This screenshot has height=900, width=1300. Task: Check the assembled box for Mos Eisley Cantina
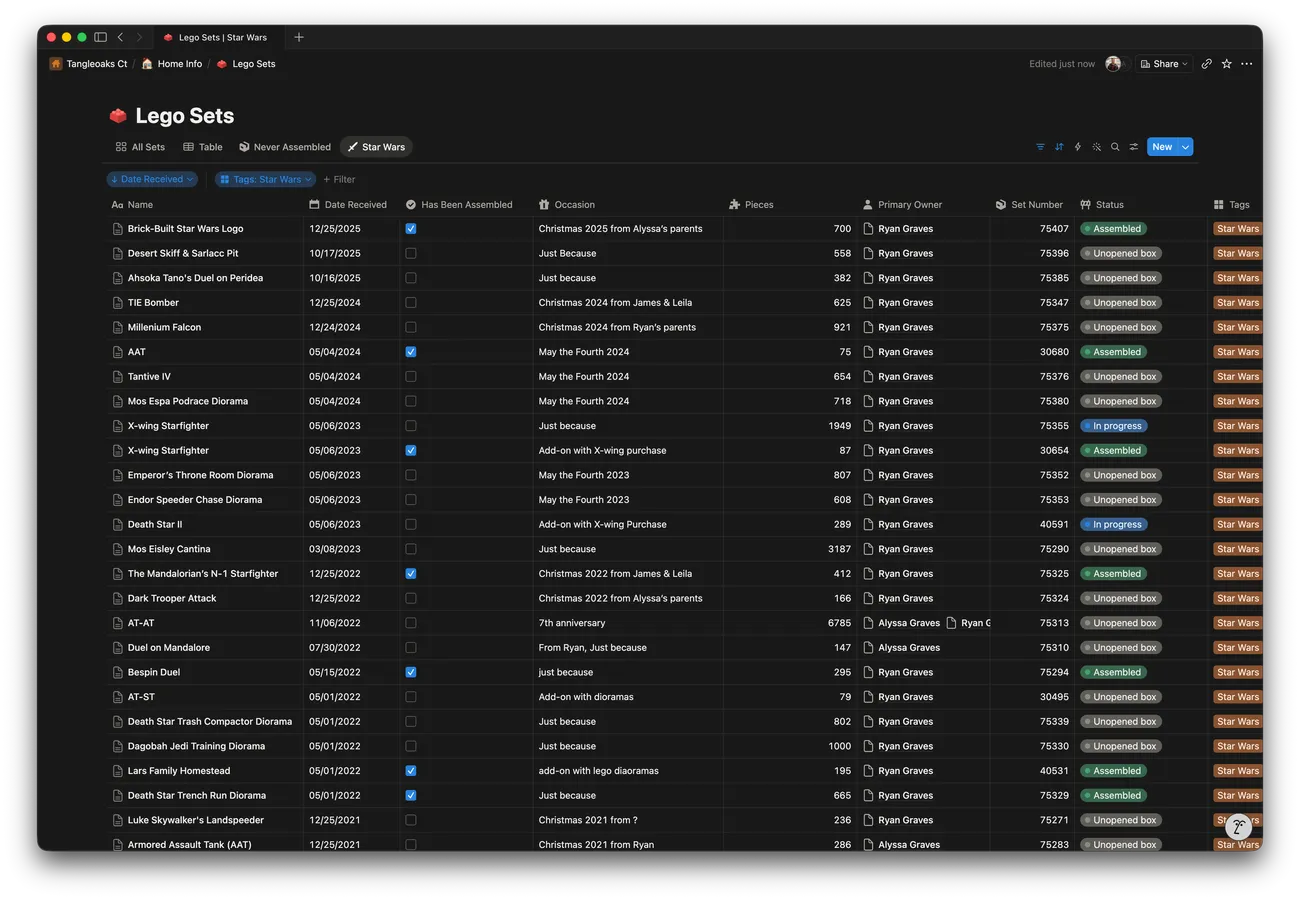[411, 549]
